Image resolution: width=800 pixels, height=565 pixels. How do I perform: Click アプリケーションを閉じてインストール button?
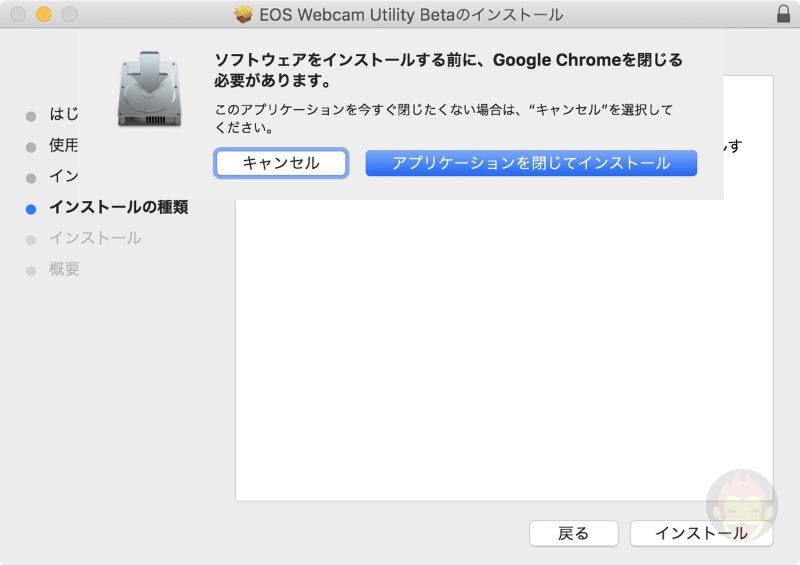click(x=531, y=163)
